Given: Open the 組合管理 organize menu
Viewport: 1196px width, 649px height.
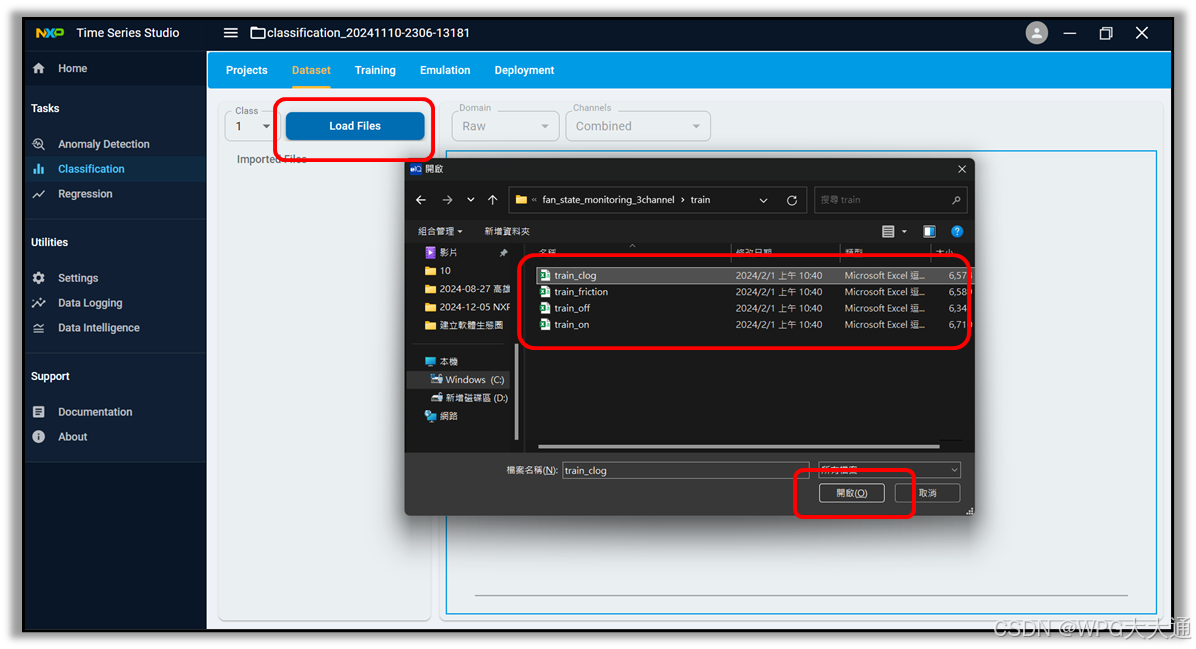Looking at the screenshot, I should coord(440,231).
